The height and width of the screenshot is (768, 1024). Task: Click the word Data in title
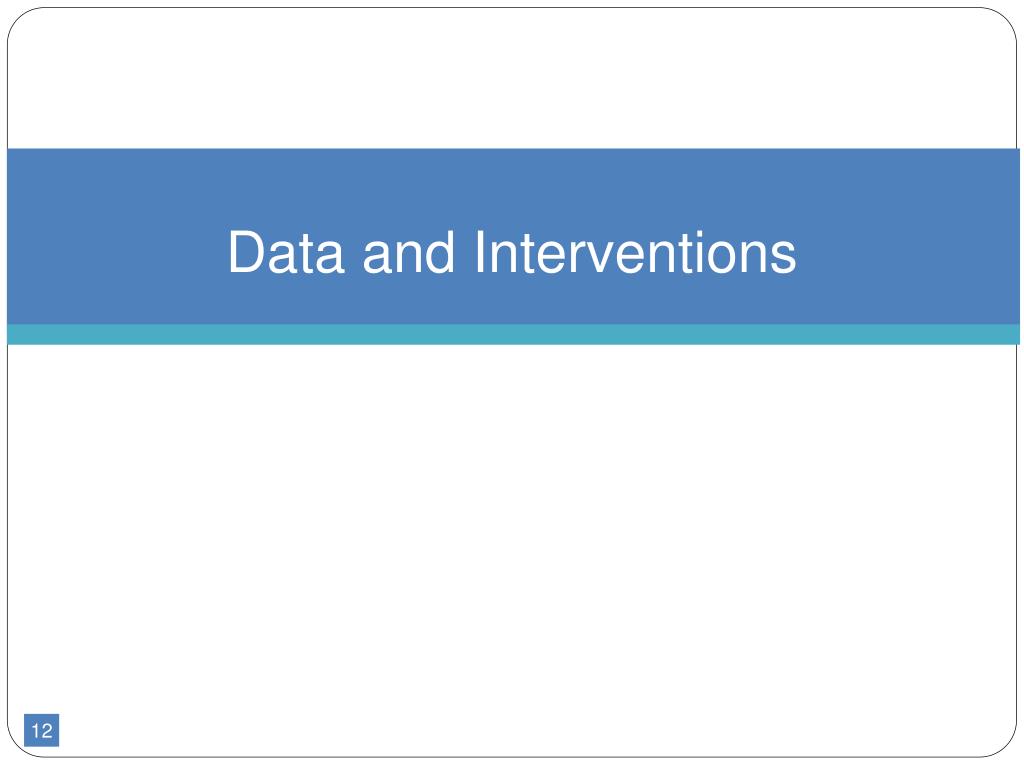(286, 252)
